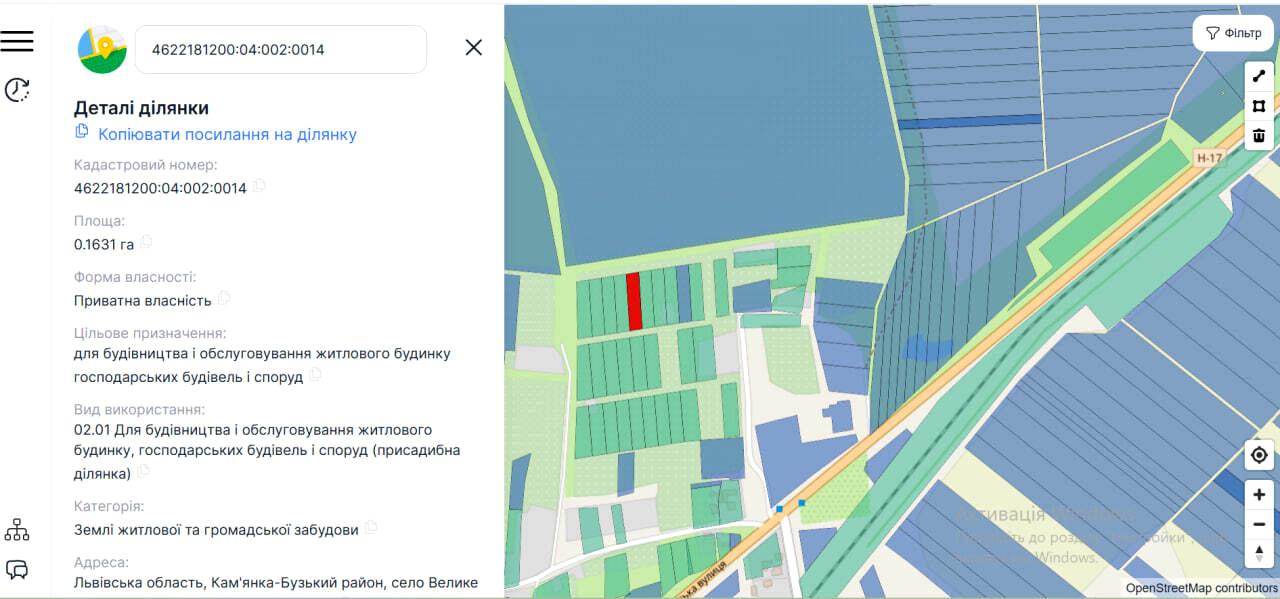Open the hierarchy structure icon in sidebar

[17, 529]
